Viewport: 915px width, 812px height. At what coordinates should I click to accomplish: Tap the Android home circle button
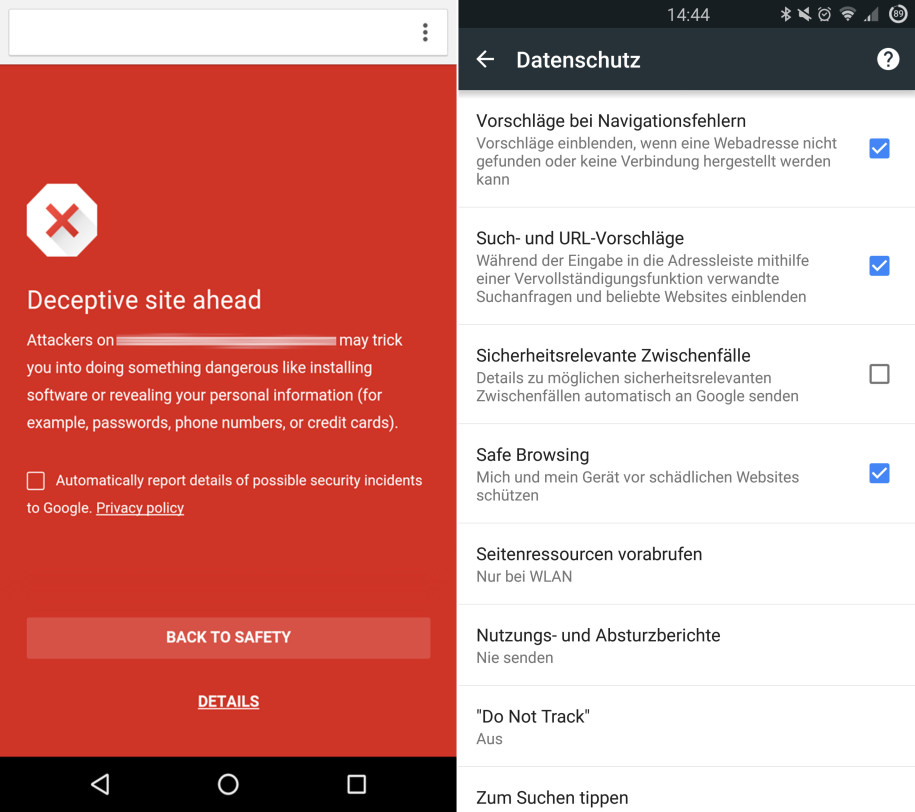coord(228,784)
